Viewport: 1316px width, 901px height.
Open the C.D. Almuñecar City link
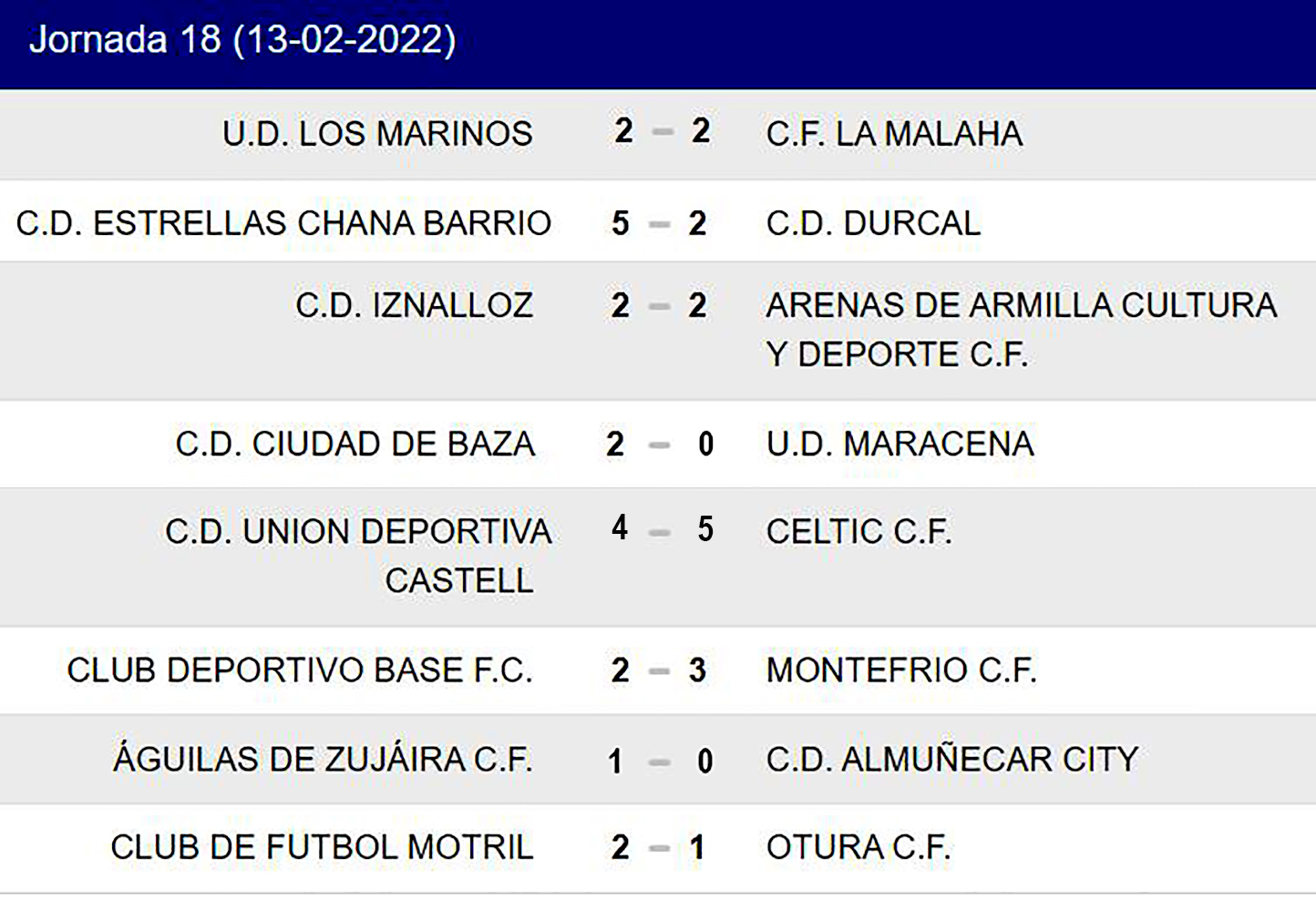952,759
